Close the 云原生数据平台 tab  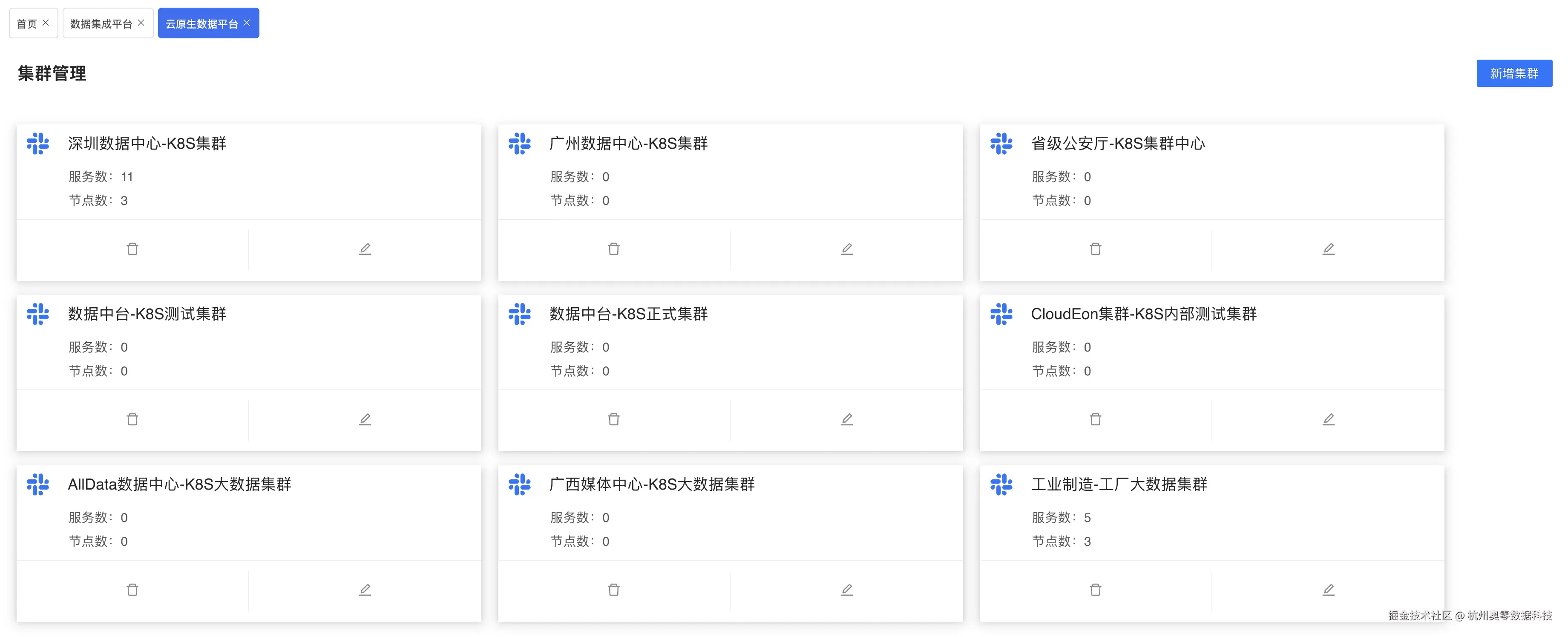click(x=247, y=23)
